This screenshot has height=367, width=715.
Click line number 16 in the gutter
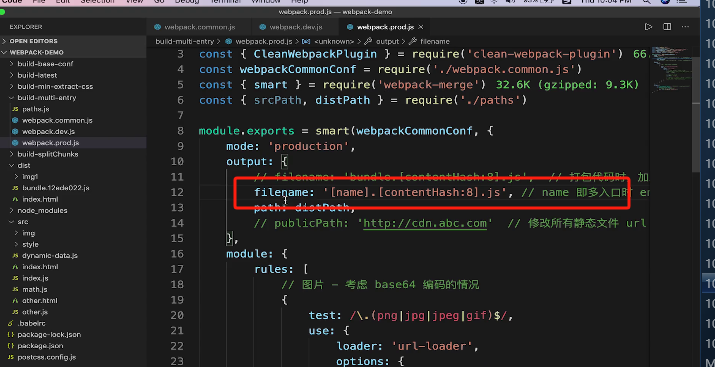(177, 254)
